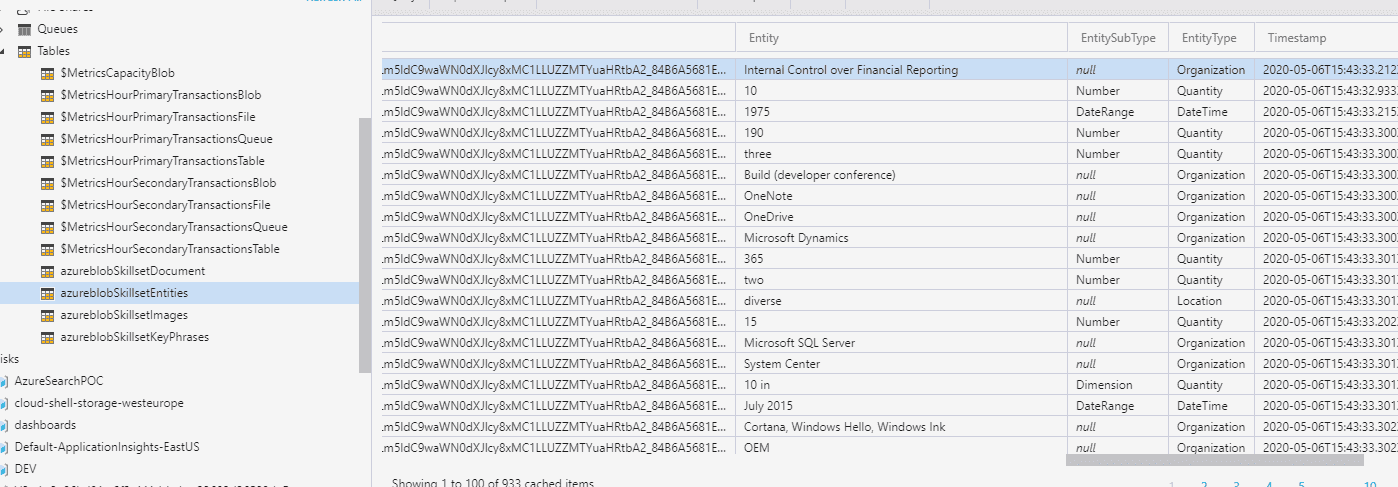This screenshot has height=487, width=1398.
Task: Select the dashboards resource group
Action: coord(45,425)
